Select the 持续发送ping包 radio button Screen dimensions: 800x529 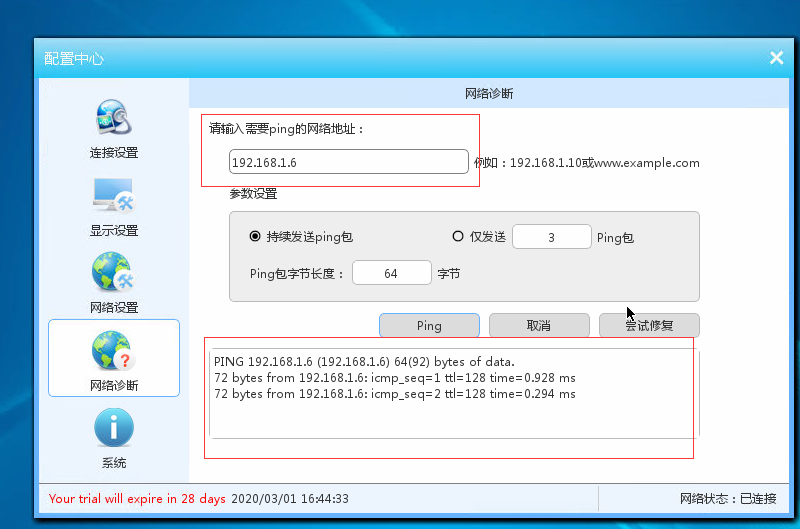click(x=255, y=237)
